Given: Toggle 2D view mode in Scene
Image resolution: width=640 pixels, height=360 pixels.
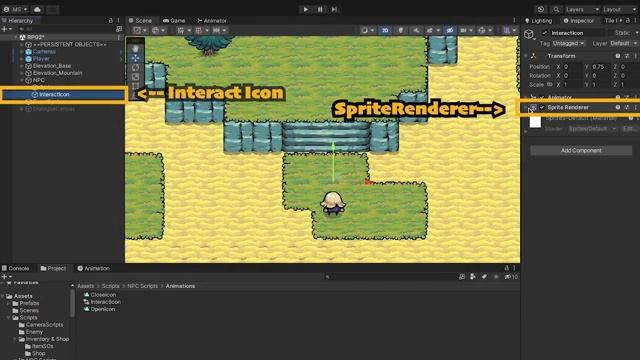Looking at the screenshot, I should pyautogui.click(x=384, y=30).
